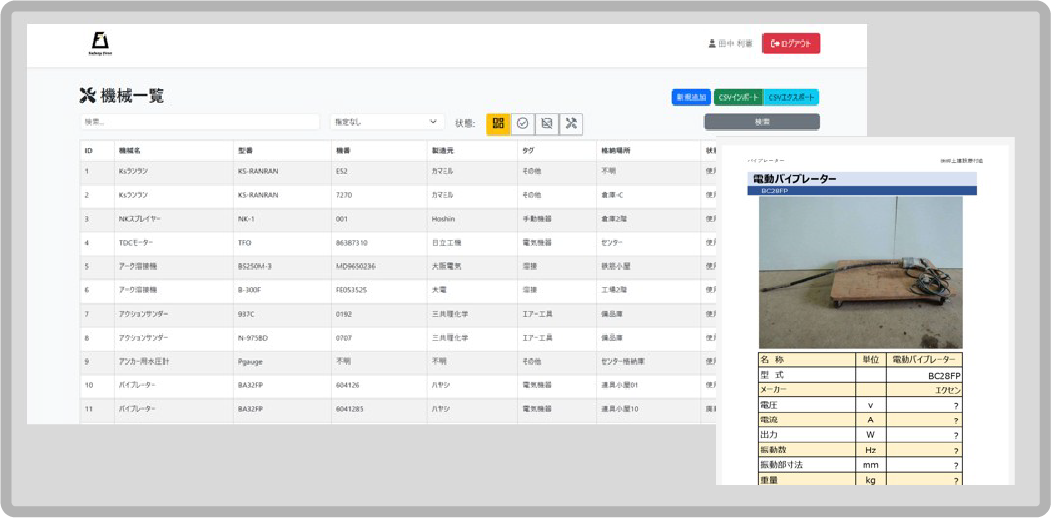Click the cyan CSVエクスポート button
This screenshot has width=1051, height=518.
(x=792, y=97)
